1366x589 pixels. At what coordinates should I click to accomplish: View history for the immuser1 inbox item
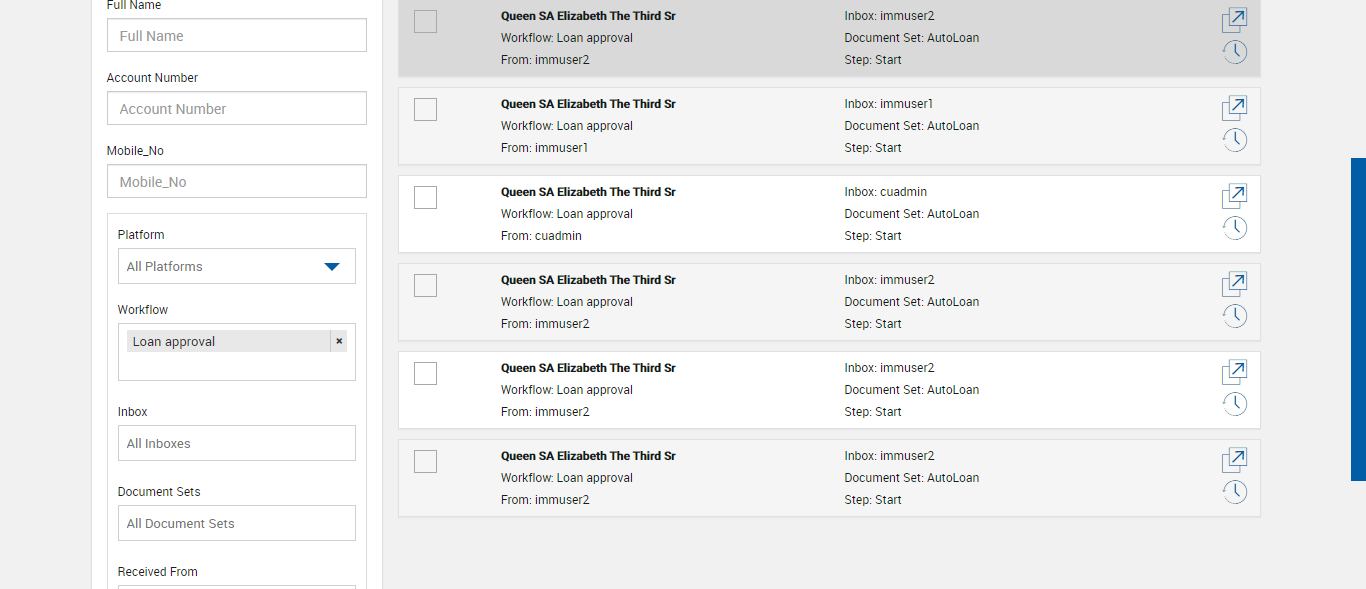pyautogui.click(x=1235, y=140)
